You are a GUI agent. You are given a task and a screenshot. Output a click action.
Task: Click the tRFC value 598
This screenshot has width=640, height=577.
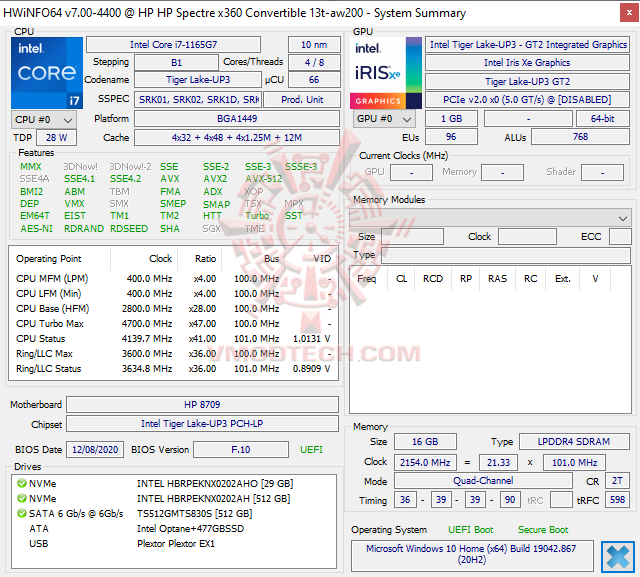tap(618, 499)
